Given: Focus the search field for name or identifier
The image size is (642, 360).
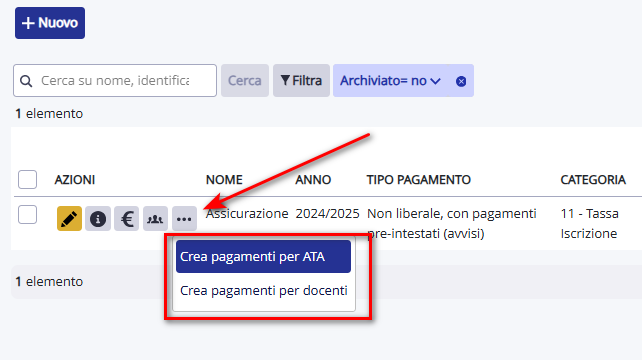Looking at the screenshot, I should point(115,80).
